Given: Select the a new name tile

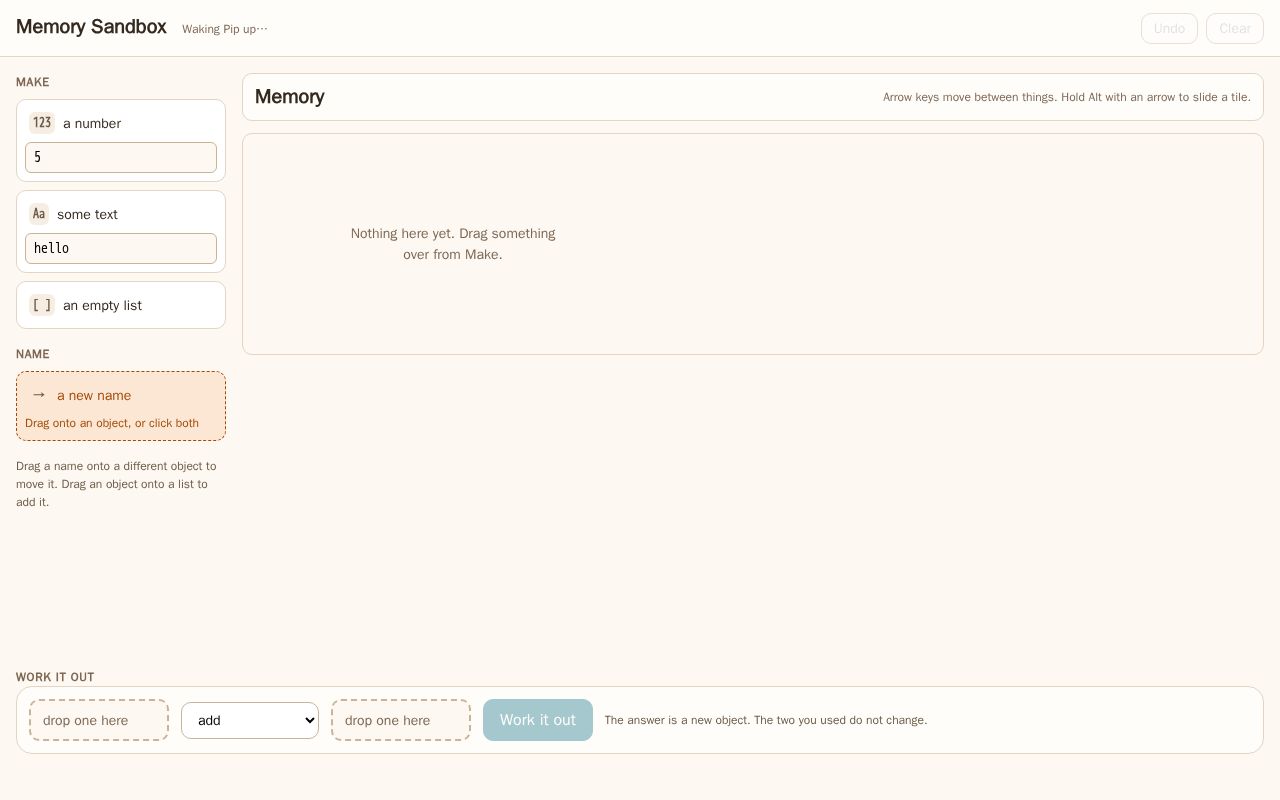Looking at the screenshot, I should (121, 406).
